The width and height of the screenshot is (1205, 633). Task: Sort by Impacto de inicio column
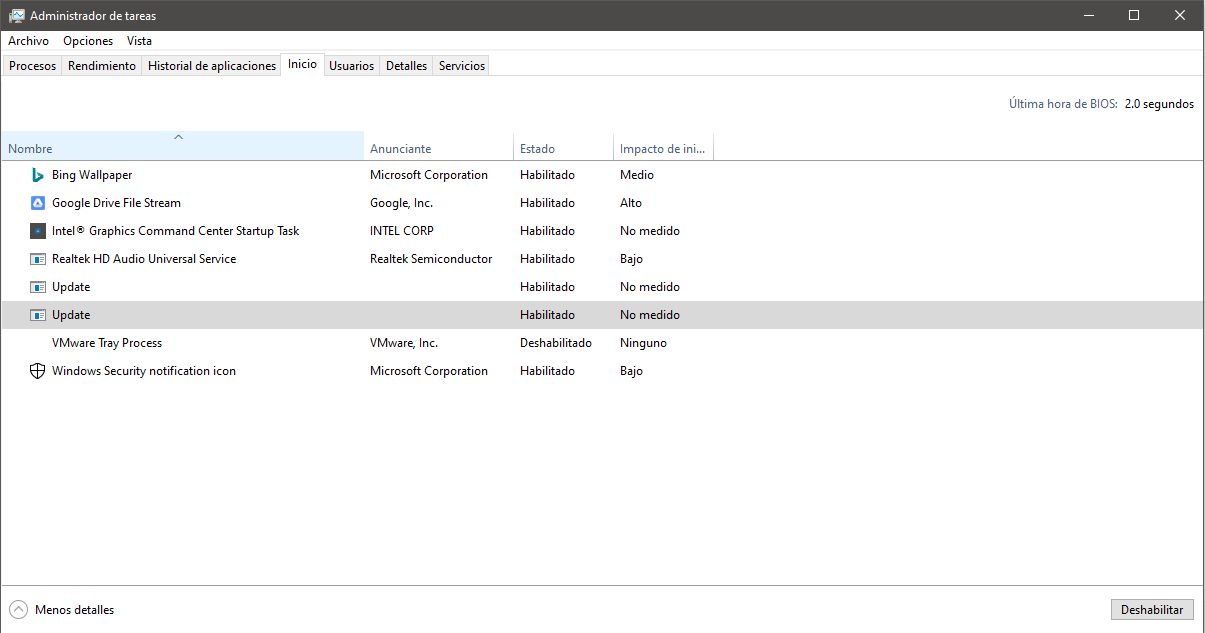click(x=662, y=149)
